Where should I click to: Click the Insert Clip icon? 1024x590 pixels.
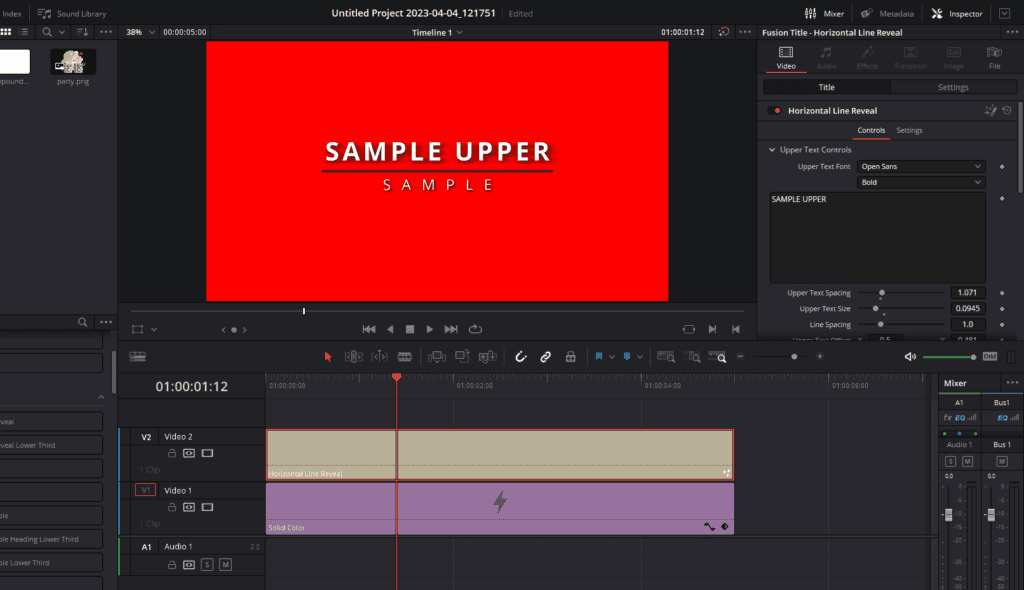[436, 357]
